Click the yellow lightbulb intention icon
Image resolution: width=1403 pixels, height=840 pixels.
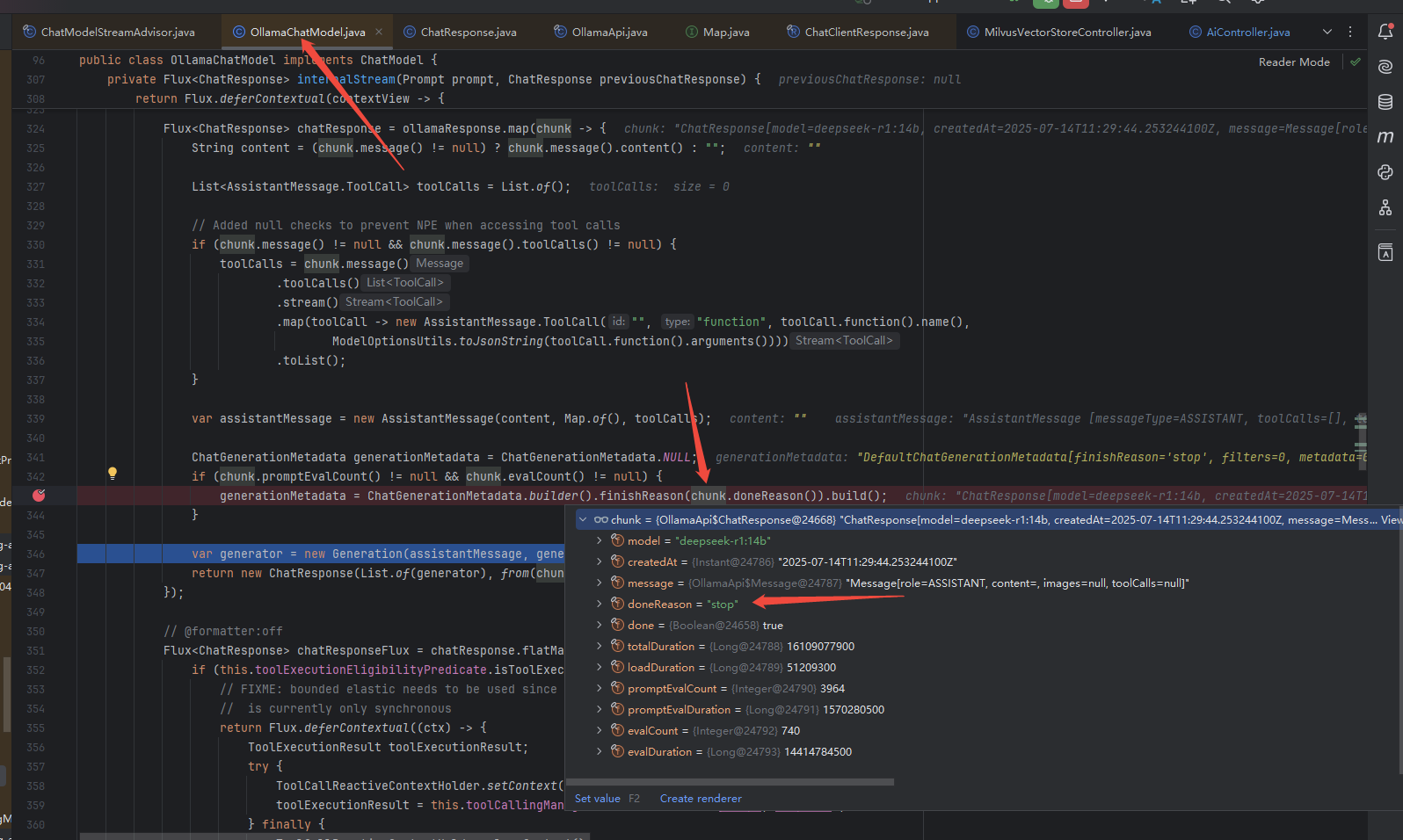[x=113, y=474]
